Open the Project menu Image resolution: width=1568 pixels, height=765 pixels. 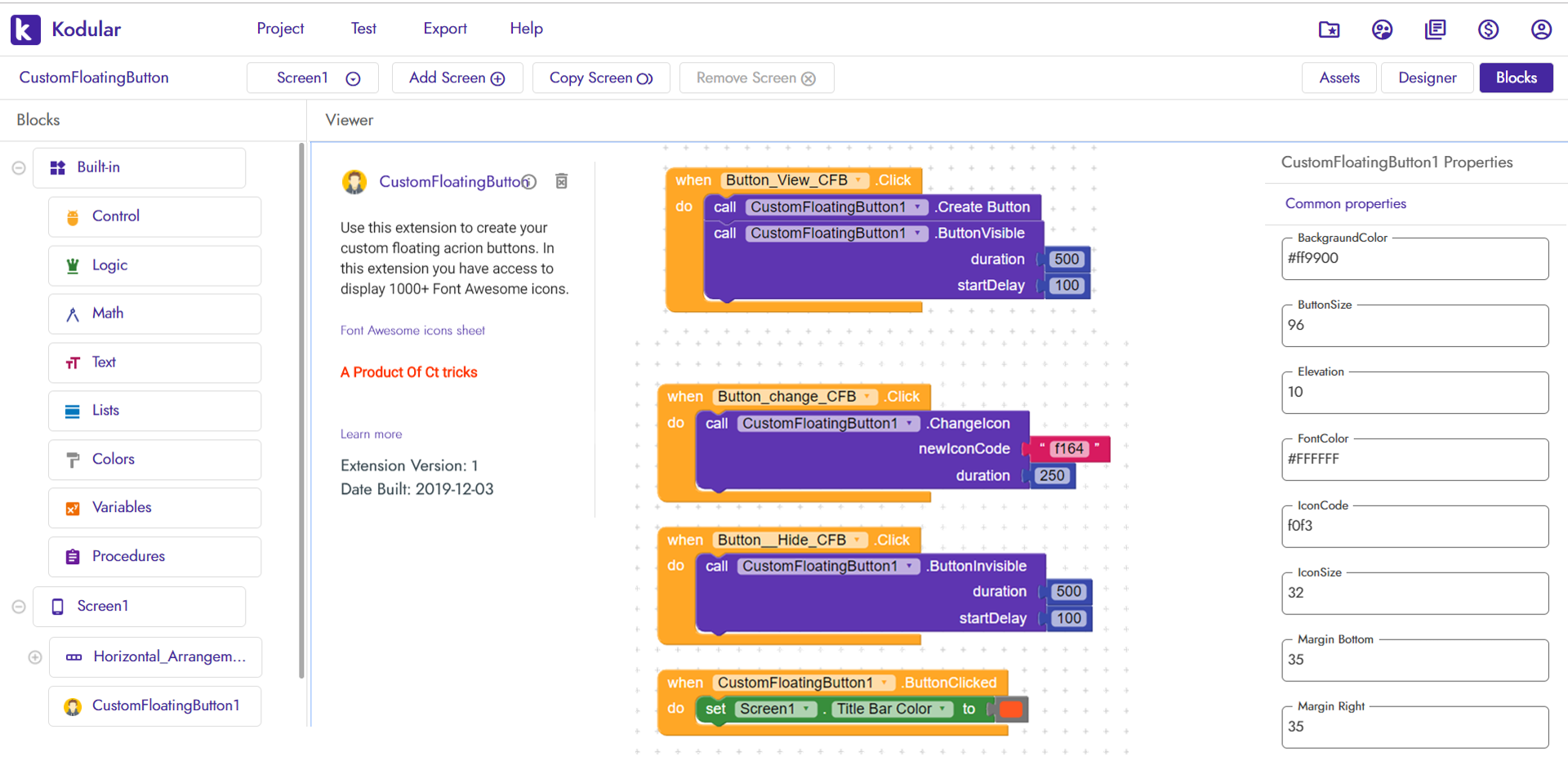point(280,29)
